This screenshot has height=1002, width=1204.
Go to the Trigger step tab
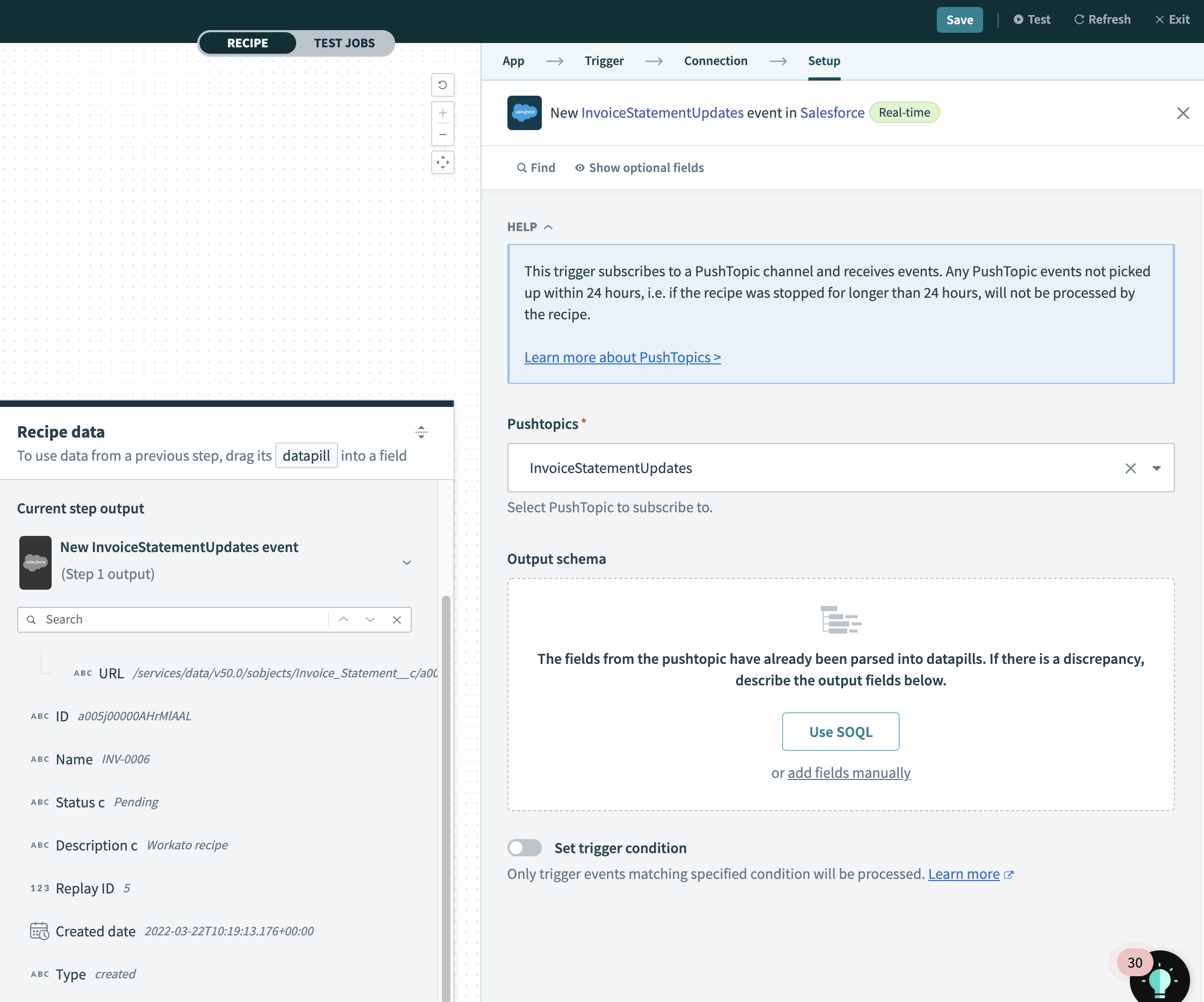click(604, 61)
